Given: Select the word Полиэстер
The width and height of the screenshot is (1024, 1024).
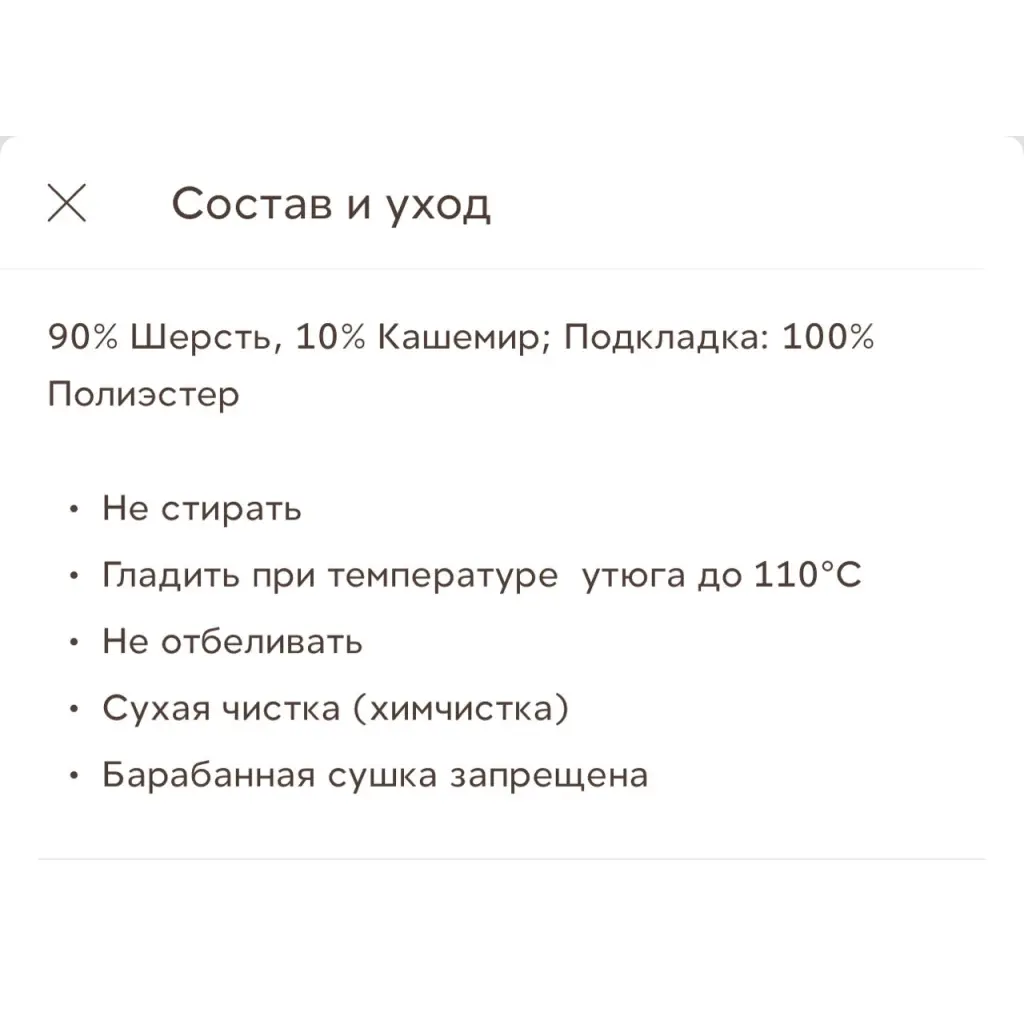Looking at the screenshot, I should [143, 393].
